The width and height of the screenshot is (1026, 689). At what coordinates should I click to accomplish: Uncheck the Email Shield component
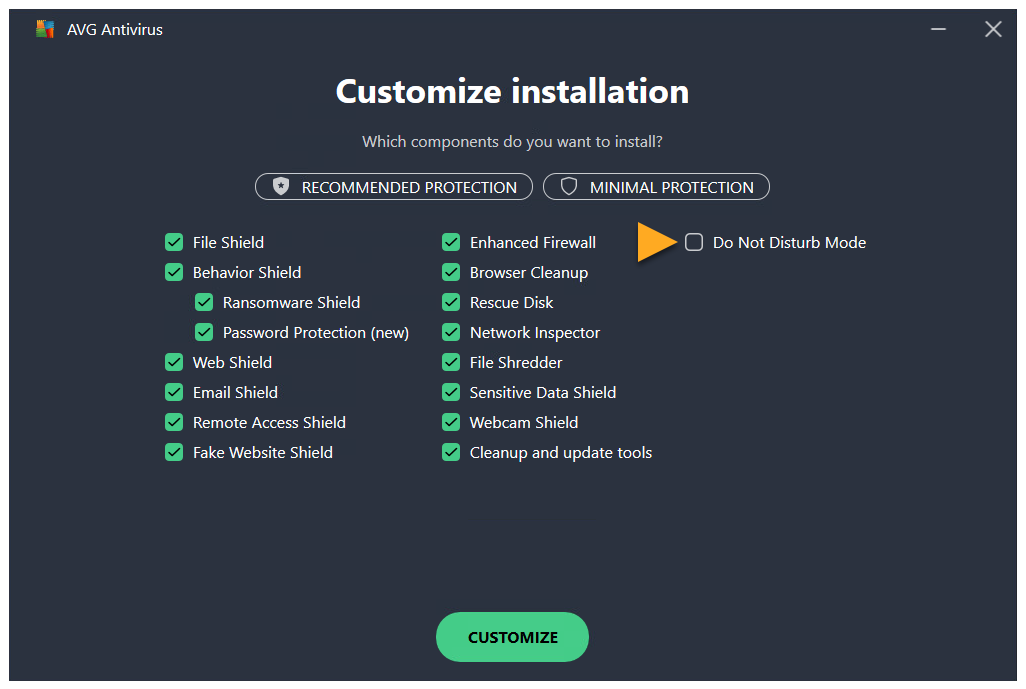tap(174, 392)
